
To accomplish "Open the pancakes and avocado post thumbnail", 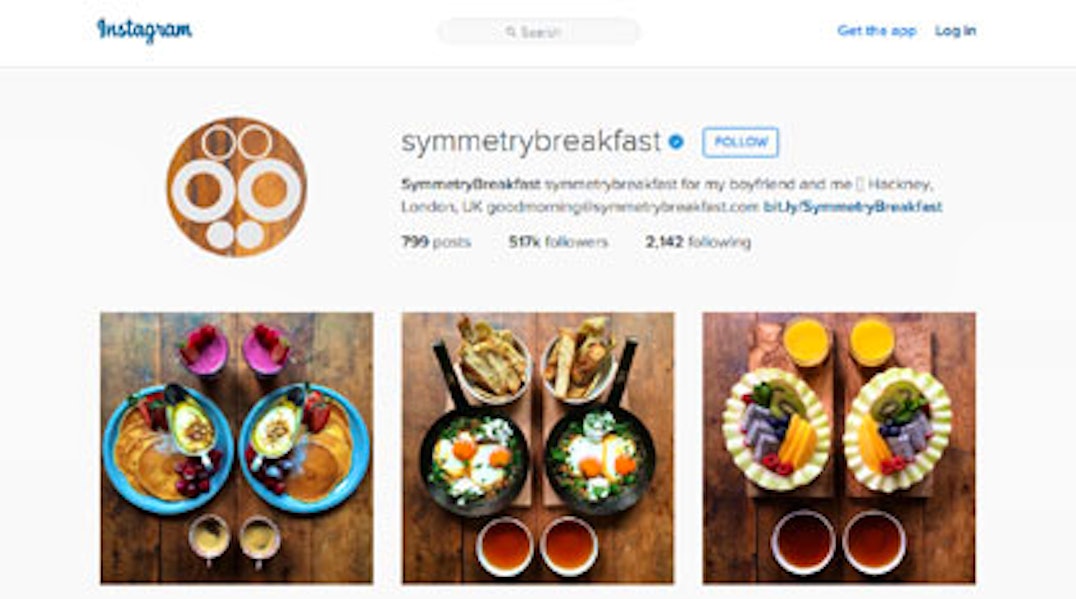I will (237, 448).
